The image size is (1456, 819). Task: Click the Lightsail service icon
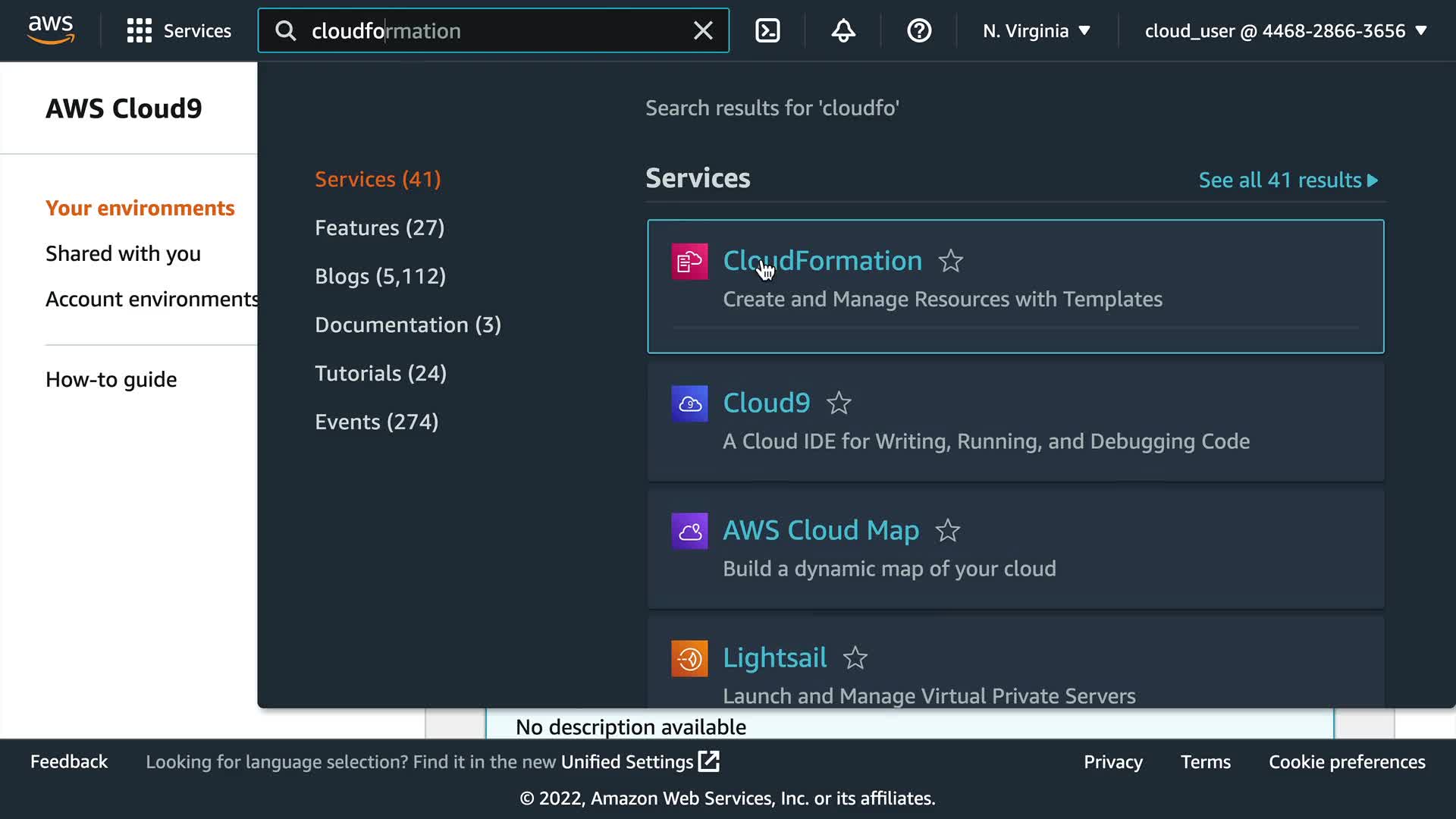coord(689,658)
